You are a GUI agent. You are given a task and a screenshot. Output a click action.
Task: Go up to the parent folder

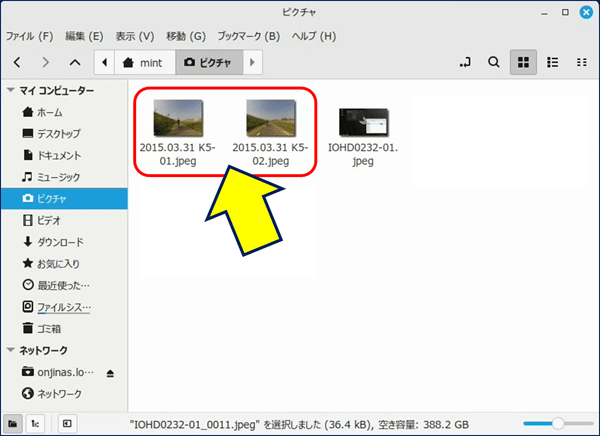click(x=75, y=62)
